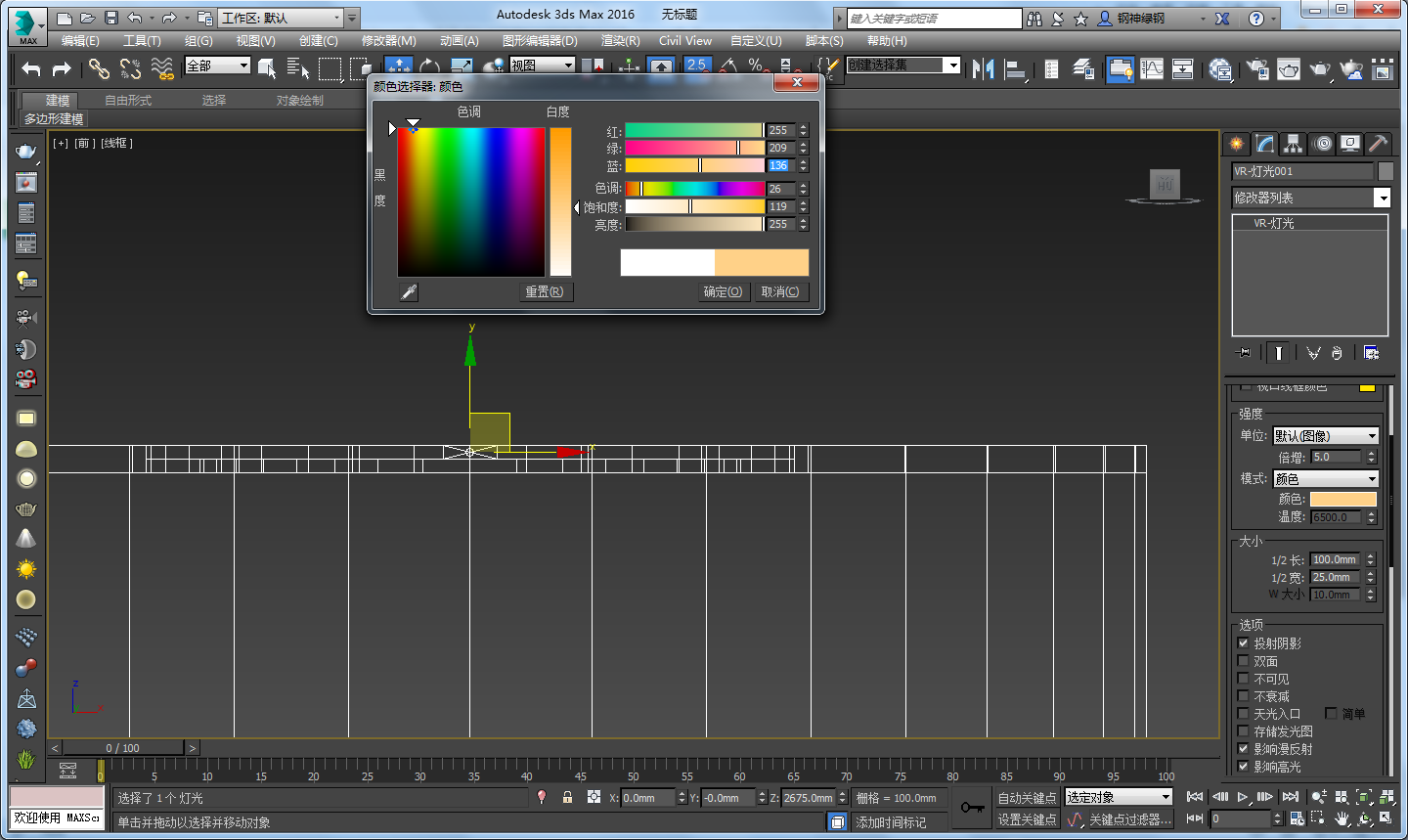Viewport: 1408px width, 840px height.
Task: Toggle selection lock padlock icon
Action: pos(567,798)
